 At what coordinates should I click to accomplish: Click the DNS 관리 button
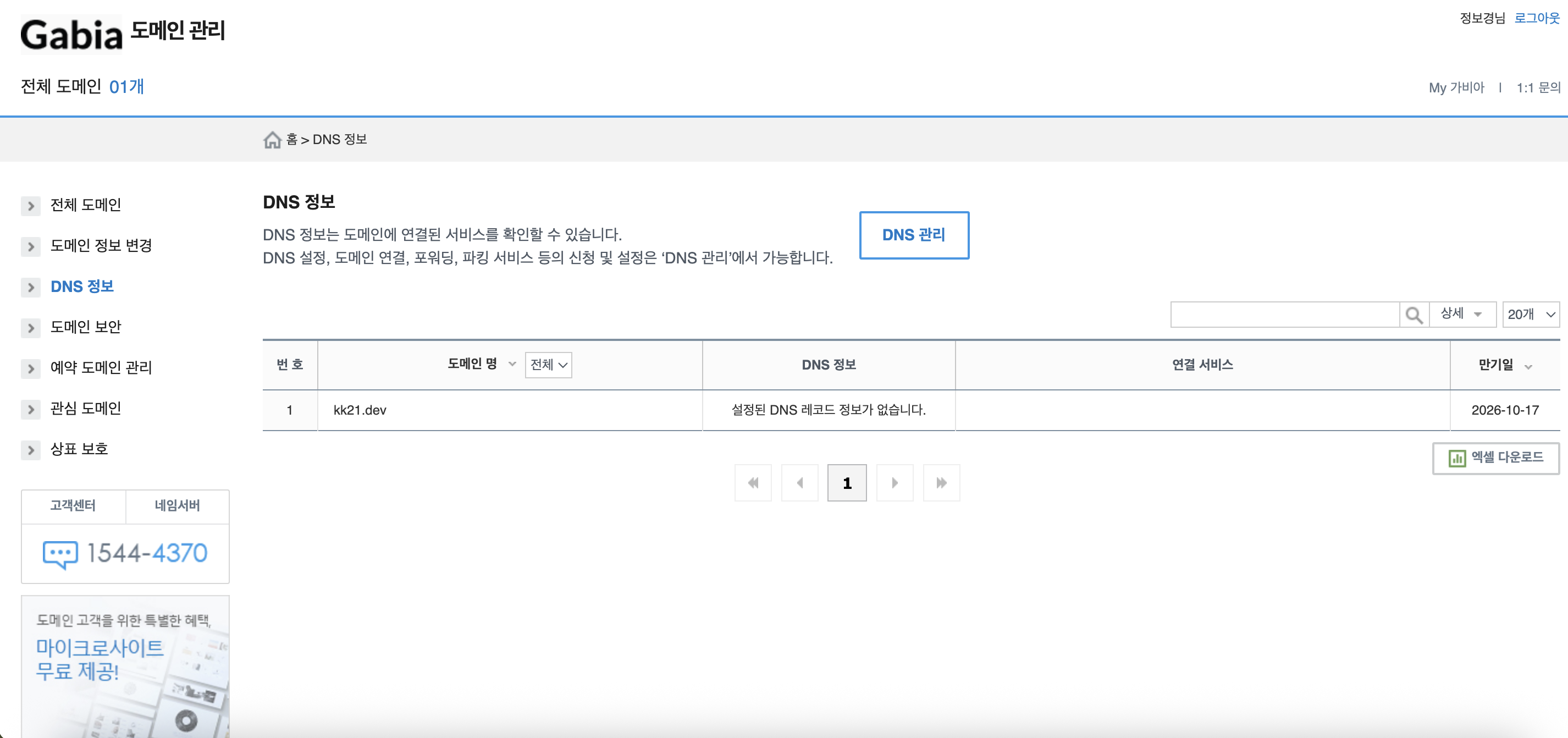(x=914, y=235)
